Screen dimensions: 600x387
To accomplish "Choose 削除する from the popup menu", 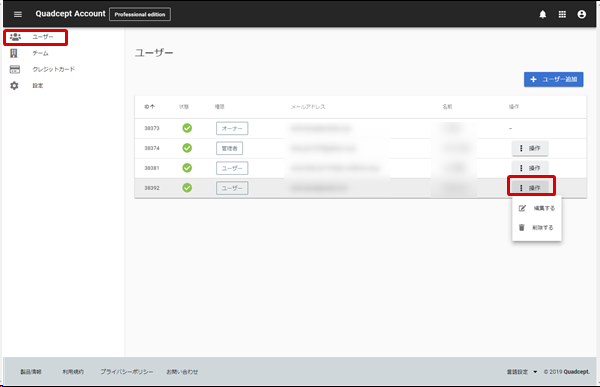I will point(536,228).
